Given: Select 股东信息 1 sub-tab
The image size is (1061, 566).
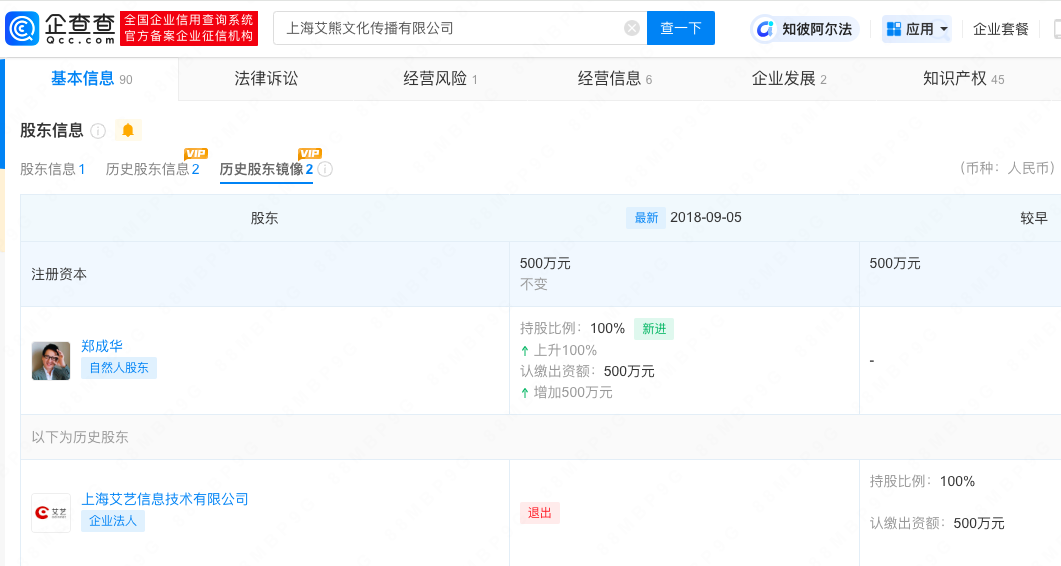Looking at the screenshot, I should (x=53, y=169).
